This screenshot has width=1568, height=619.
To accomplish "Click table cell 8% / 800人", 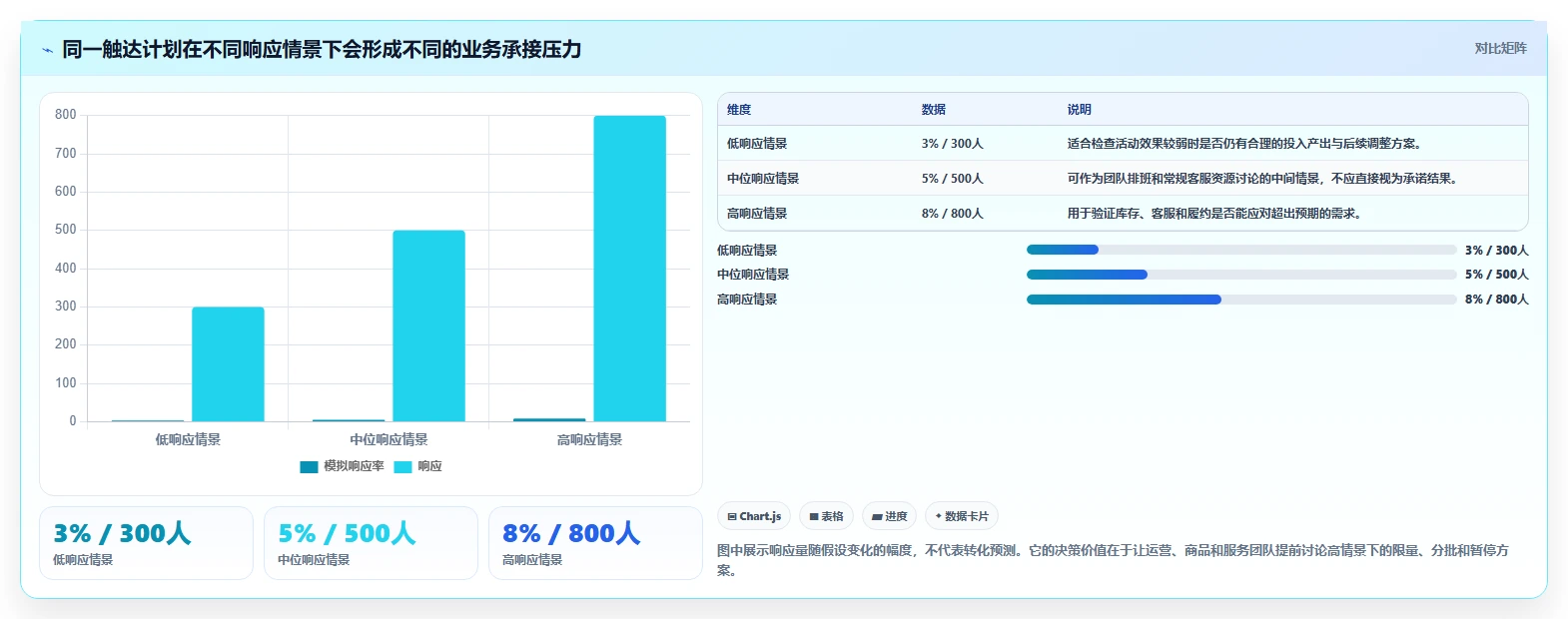I will (953, 214).
